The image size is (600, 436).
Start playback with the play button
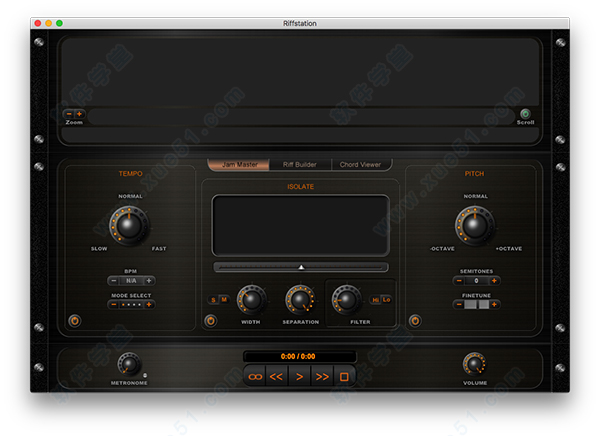299,377
